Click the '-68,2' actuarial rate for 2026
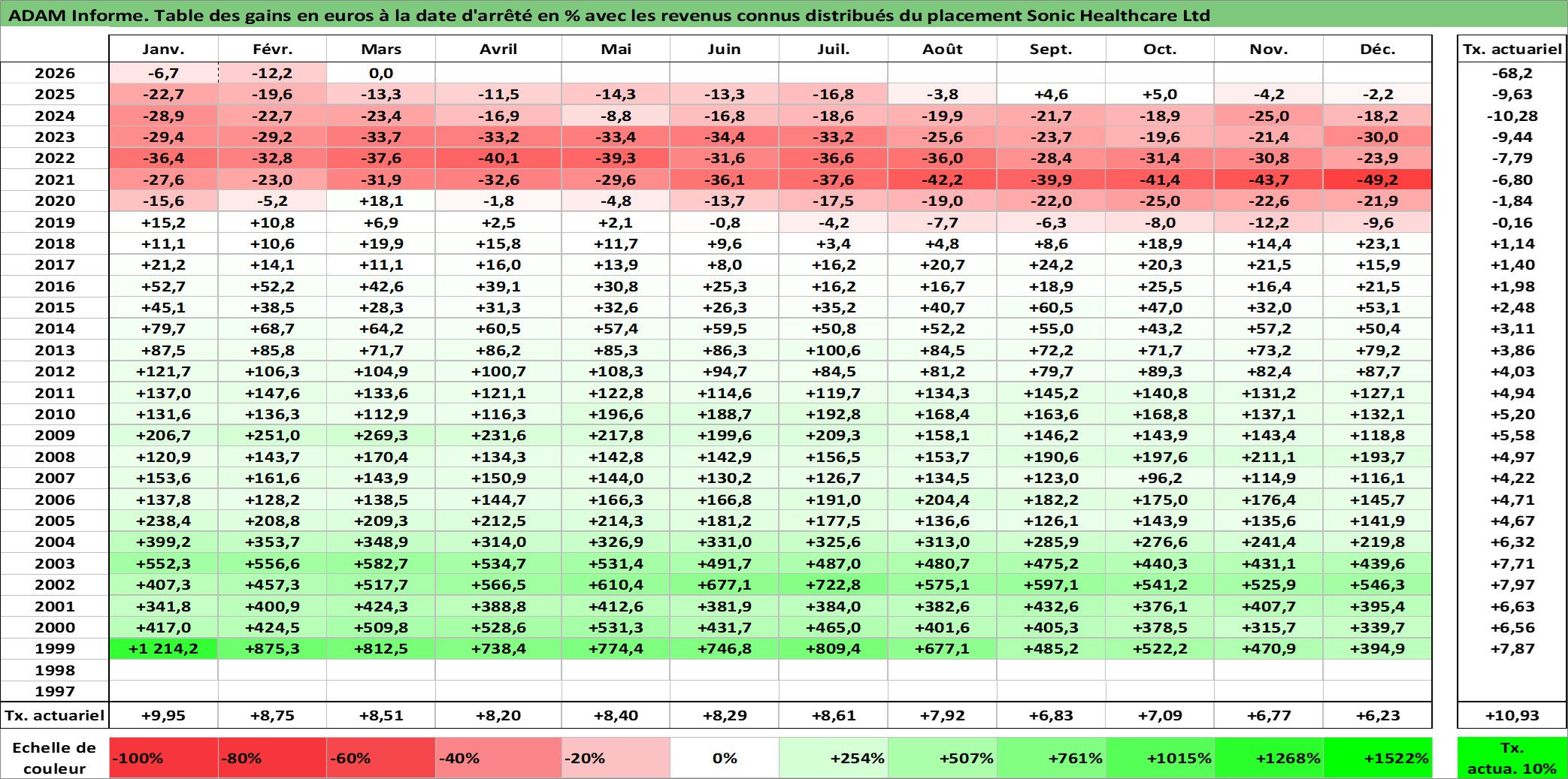This screenshot has width=1568, height=779. 1512,73
